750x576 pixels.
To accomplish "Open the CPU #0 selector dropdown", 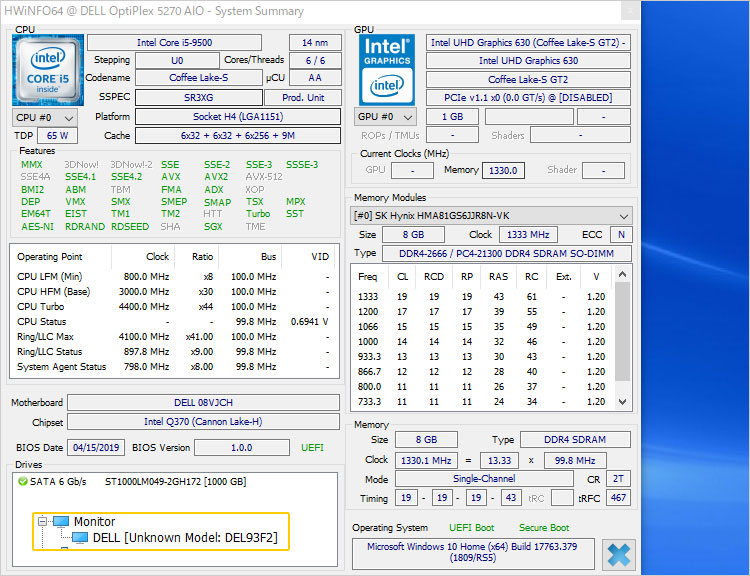I will point(45,118).
